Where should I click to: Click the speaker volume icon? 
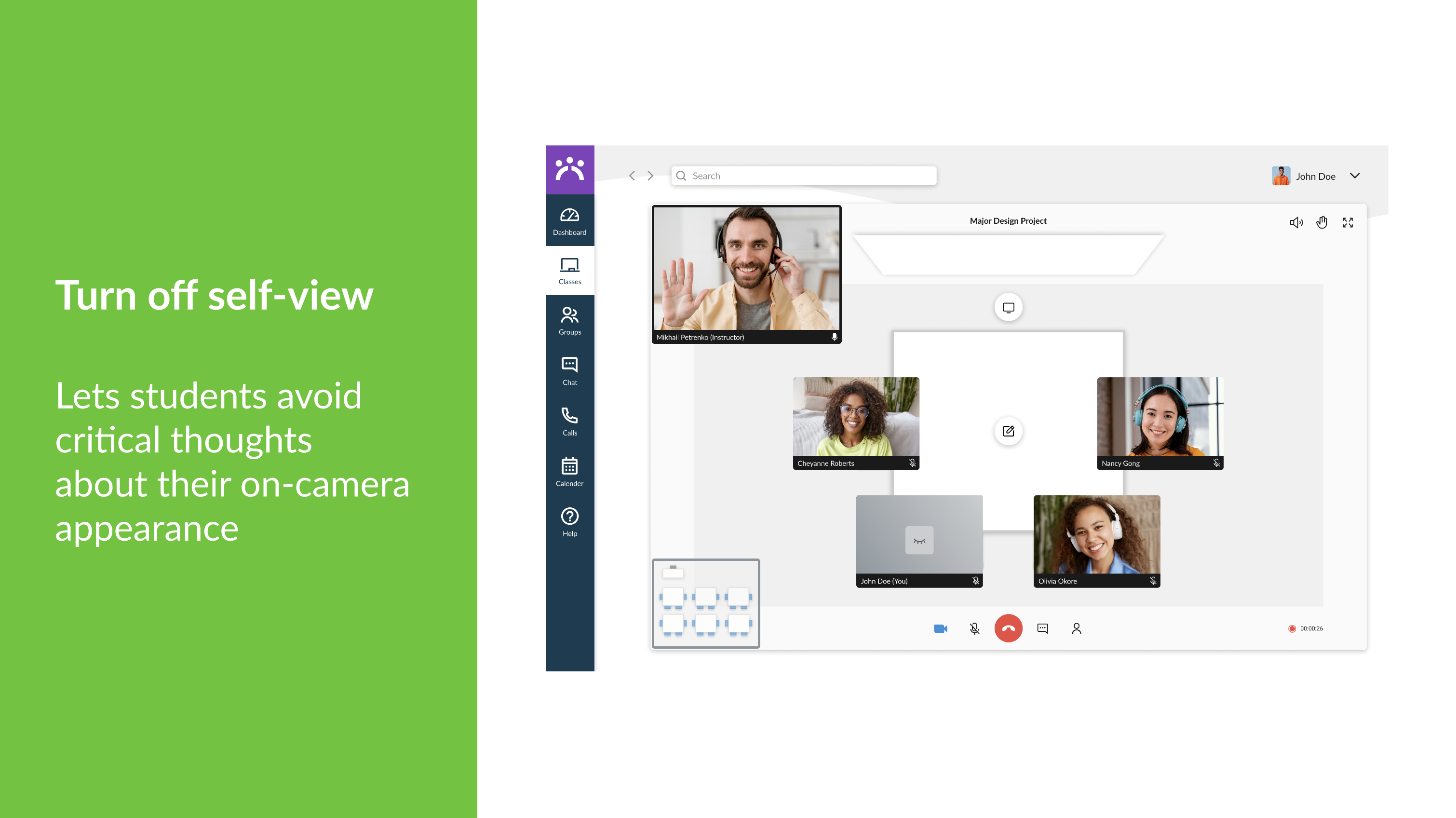click(1296, 222)
